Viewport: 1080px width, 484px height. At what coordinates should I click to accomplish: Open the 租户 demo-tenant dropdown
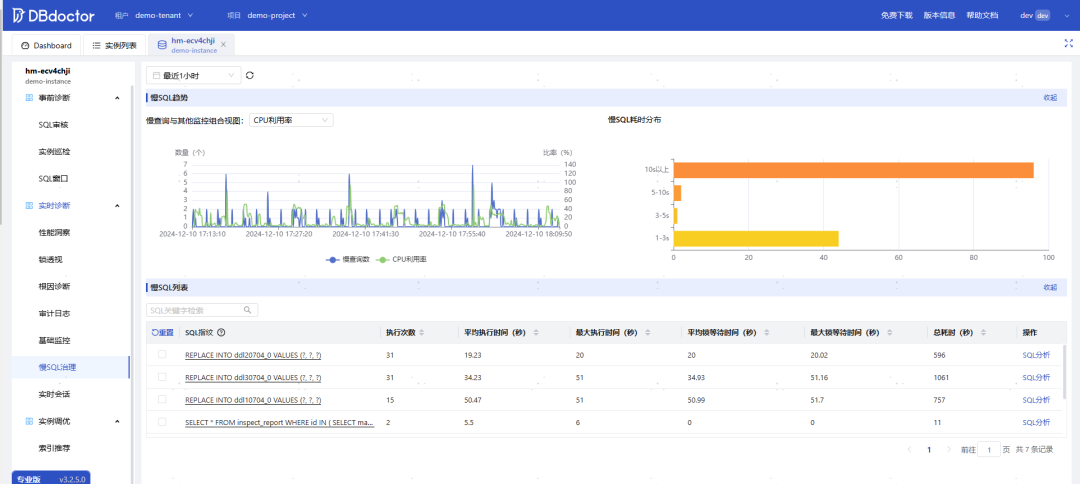click(x=165, y=15)
